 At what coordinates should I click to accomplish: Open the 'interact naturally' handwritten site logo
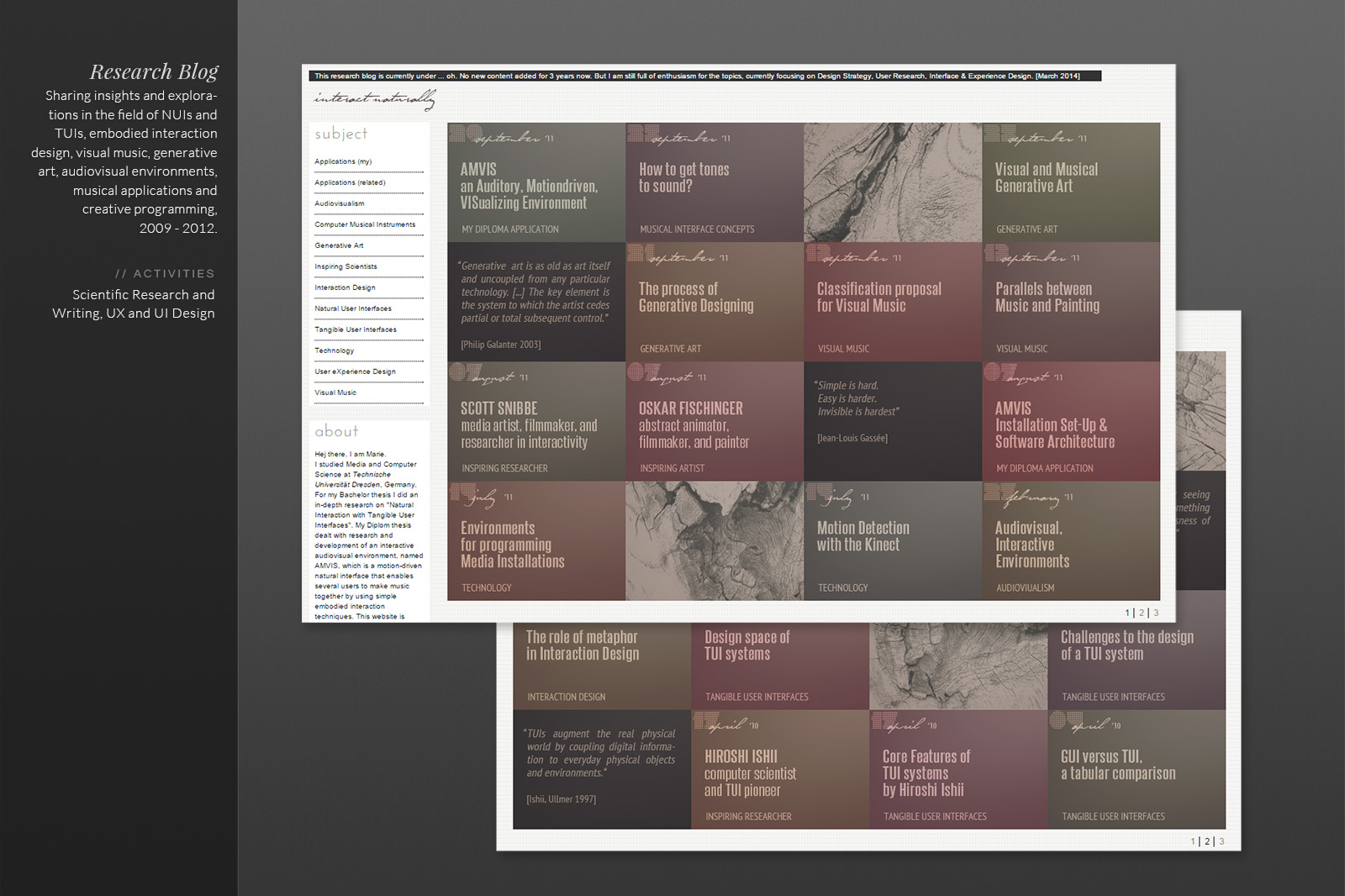tap(375, 100)
